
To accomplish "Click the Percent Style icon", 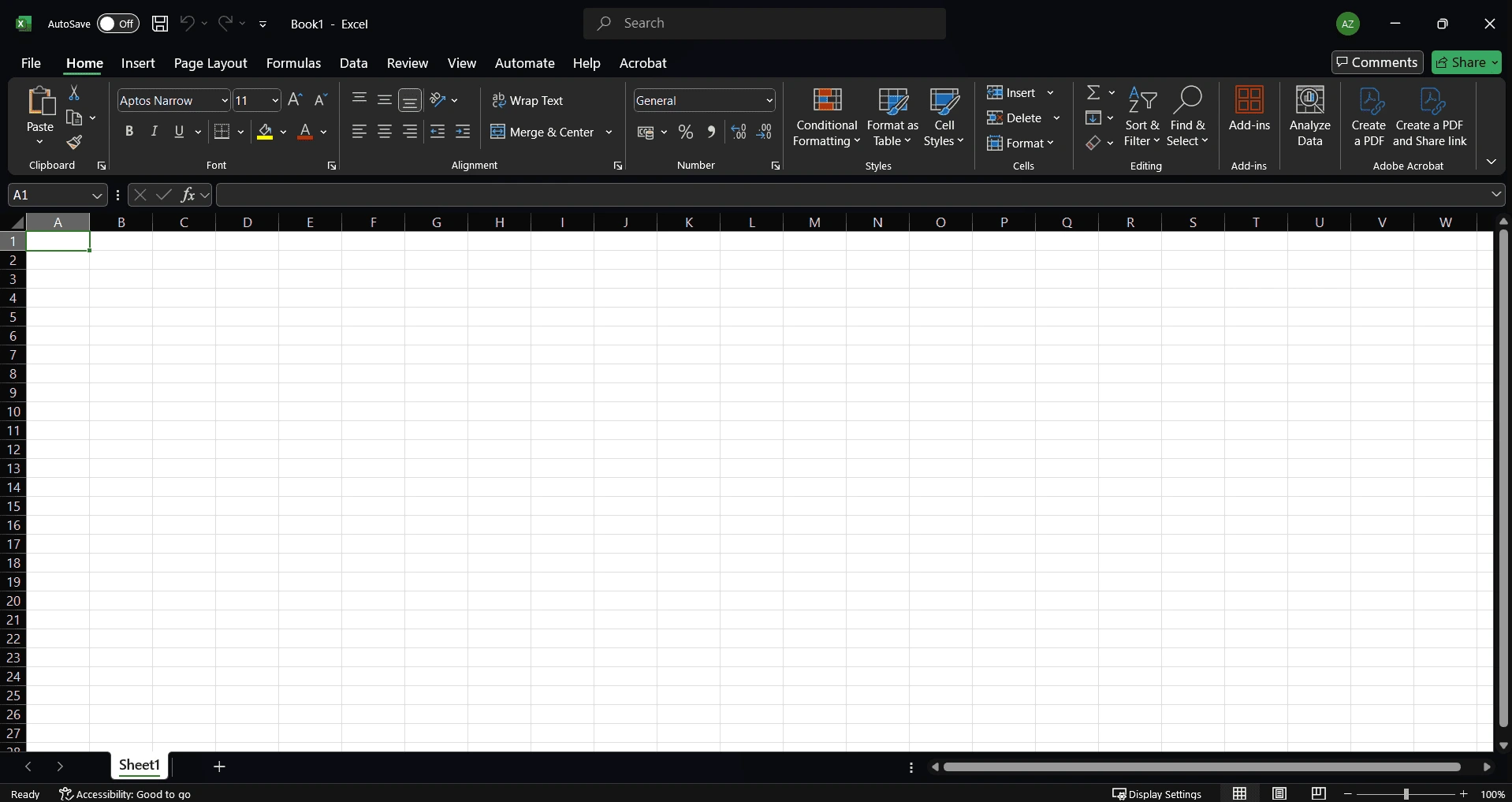I will click(686, 132).
